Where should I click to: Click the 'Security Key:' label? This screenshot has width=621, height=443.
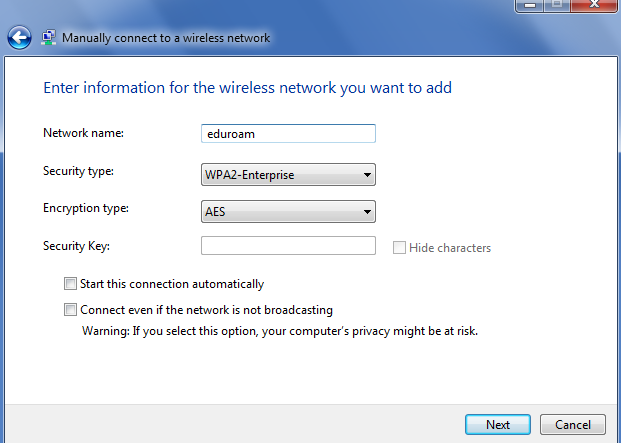(76, 246)
